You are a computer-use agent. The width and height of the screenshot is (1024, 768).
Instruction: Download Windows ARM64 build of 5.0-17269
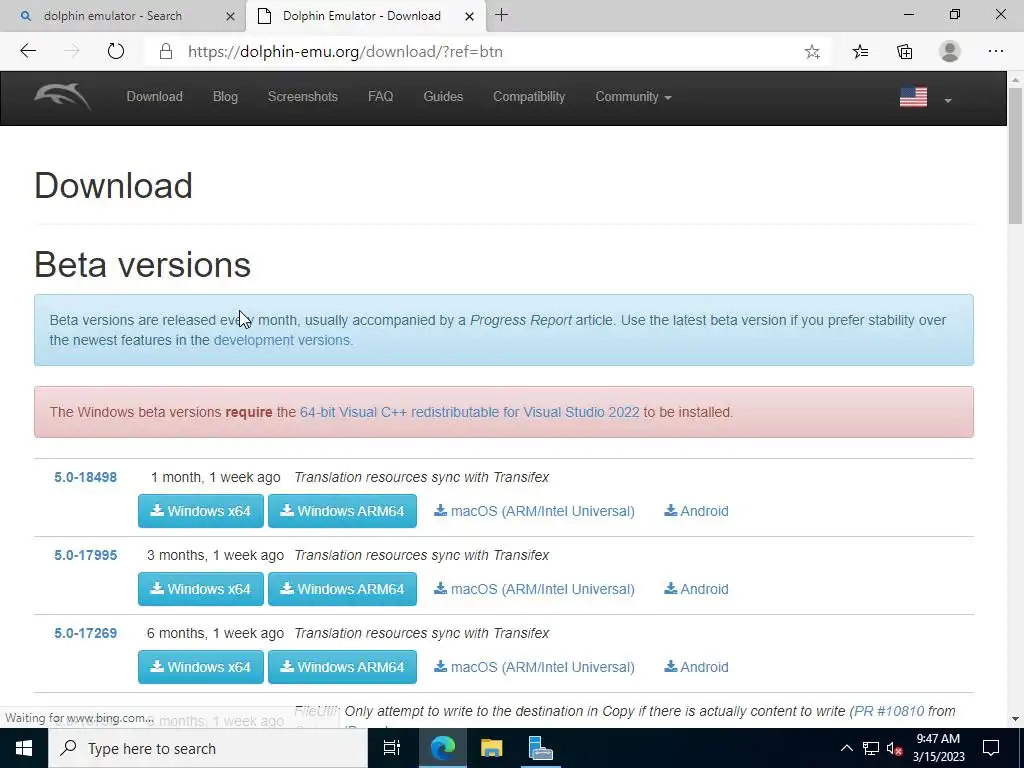click(342, 667)
